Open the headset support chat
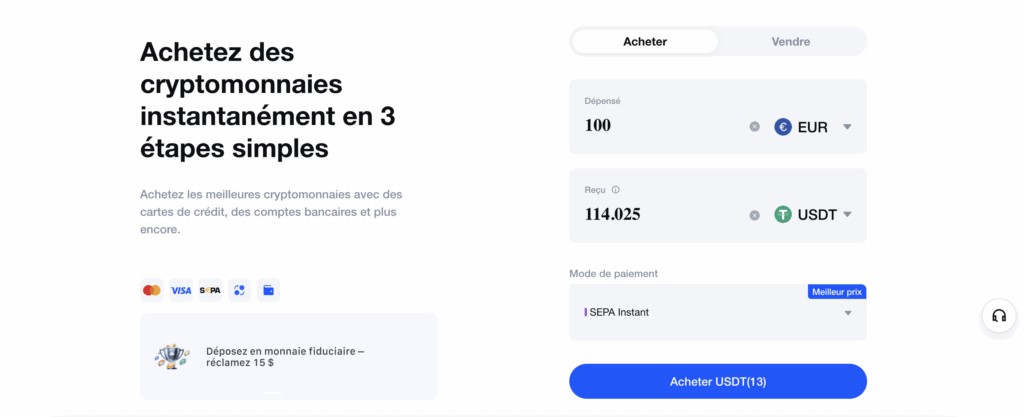Screen dimensions: 1024x417 [x=998, y=316]
